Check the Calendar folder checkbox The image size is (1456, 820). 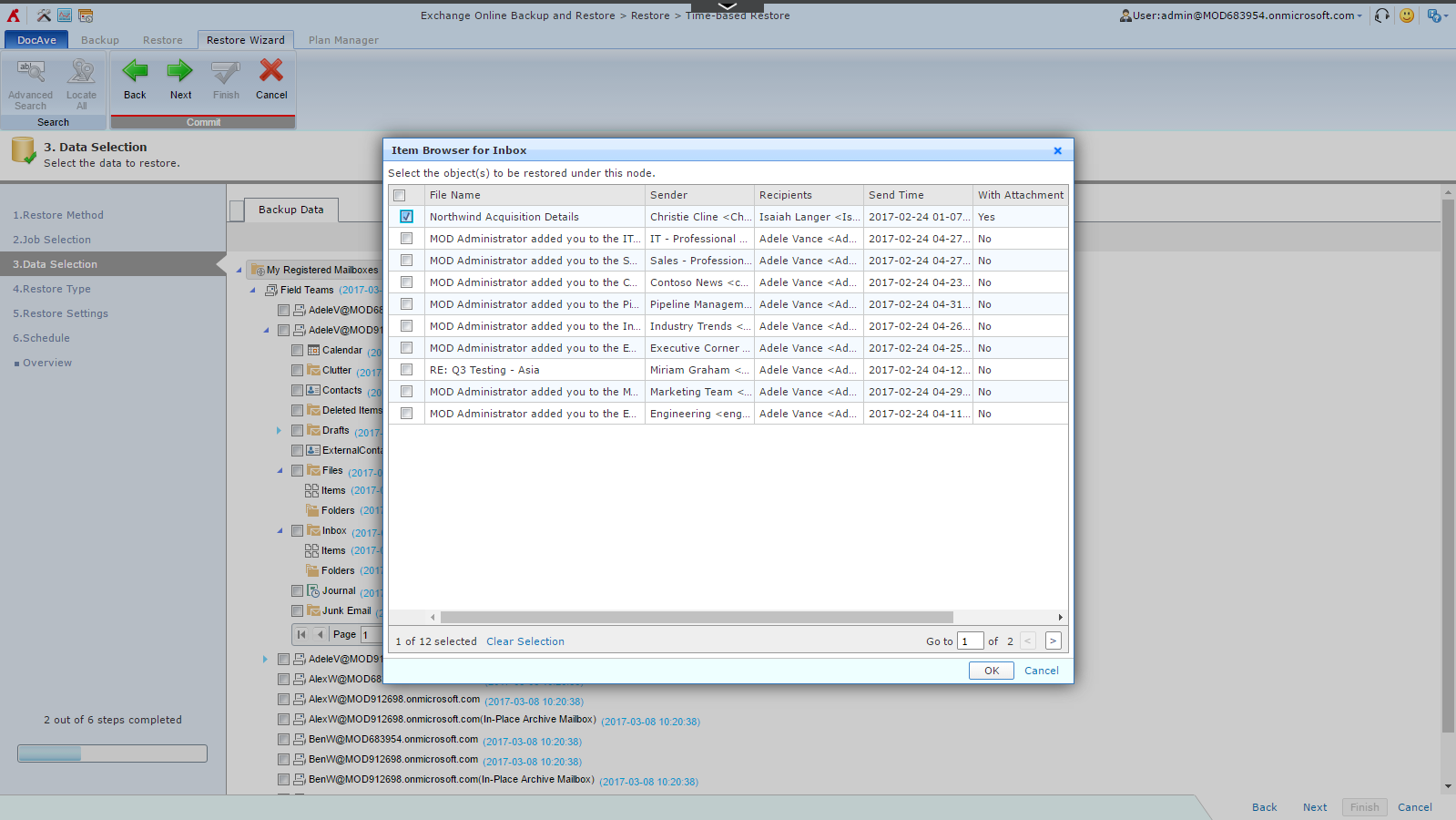[297, 350]
